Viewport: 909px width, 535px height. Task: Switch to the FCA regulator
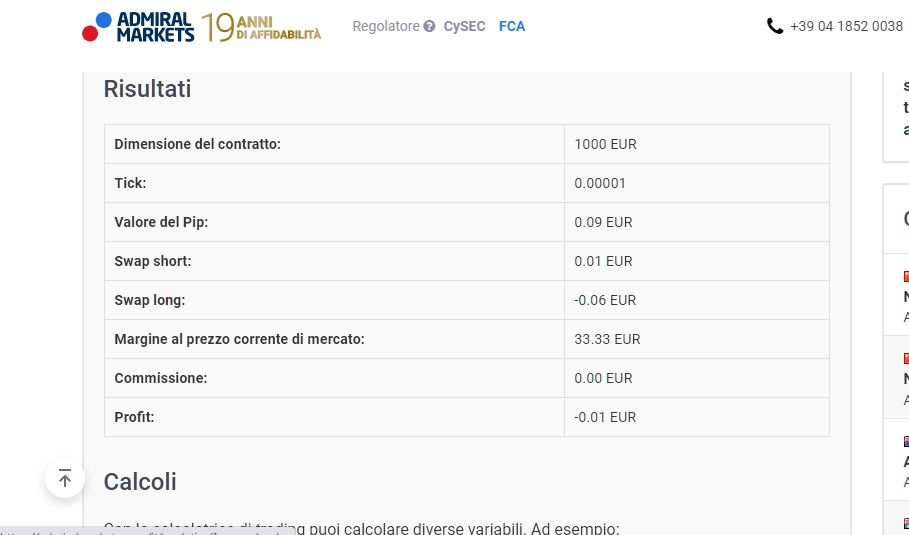point(512,27)
